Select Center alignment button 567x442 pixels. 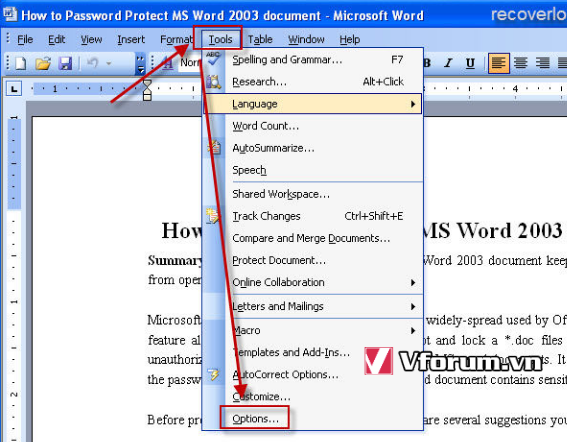pos(520,63)
